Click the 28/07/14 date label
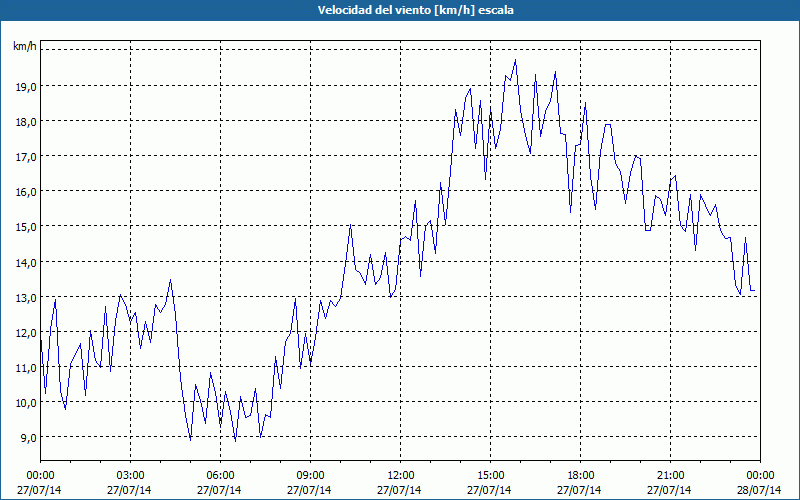 pyautogui.click(x=759, y=490)
